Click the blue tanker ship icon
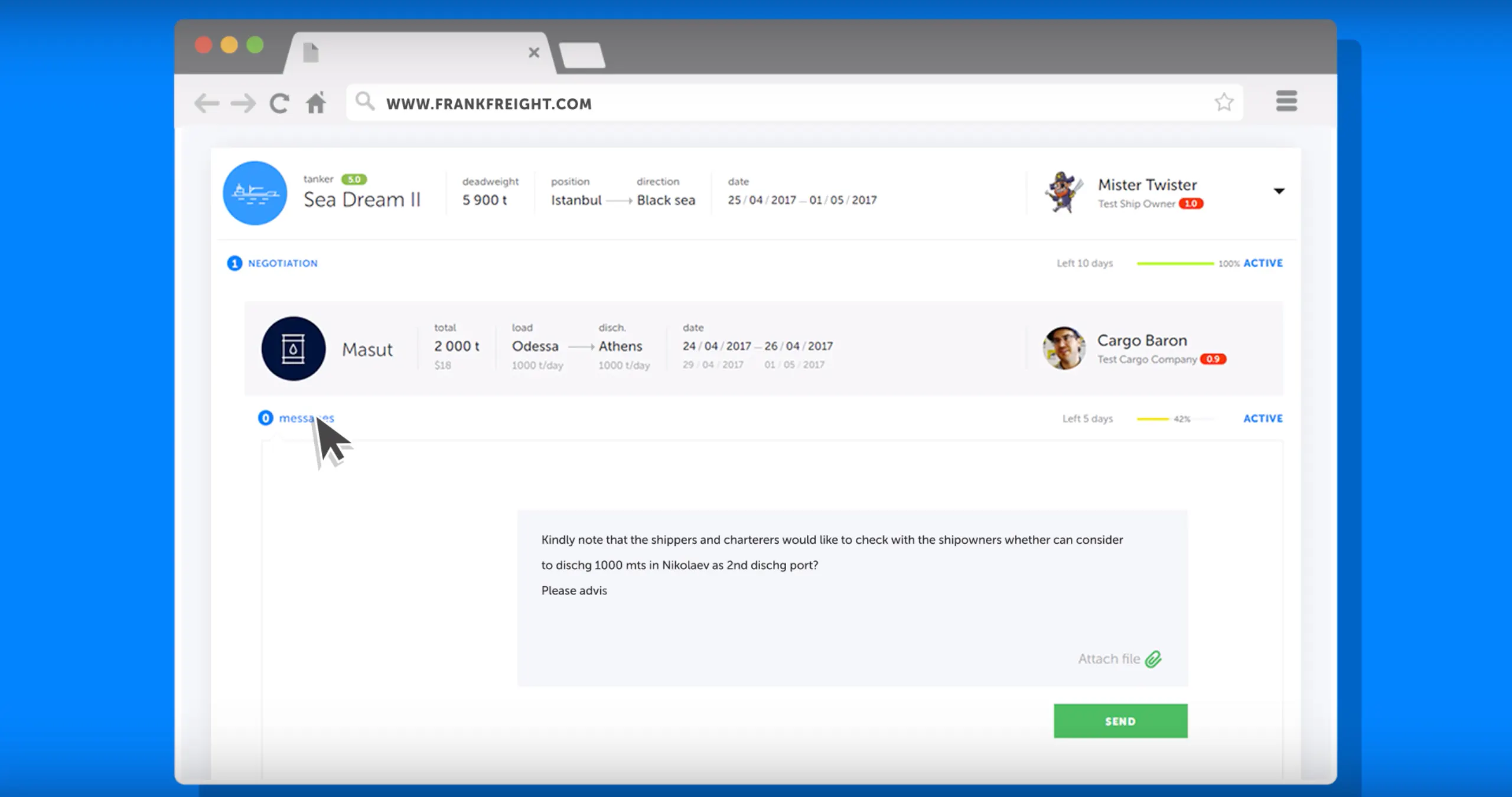This screenshot has width=1512, height=797. click(255, 193)
